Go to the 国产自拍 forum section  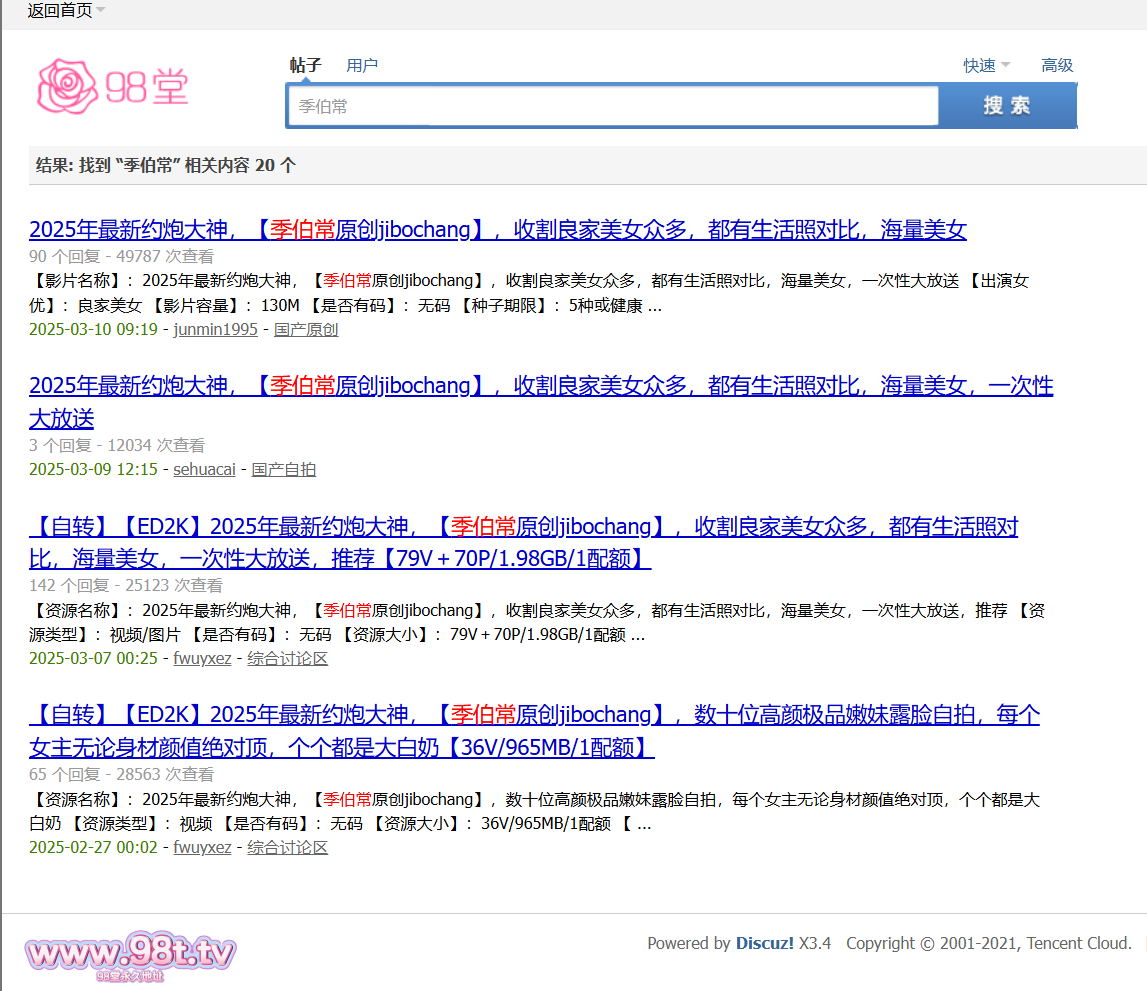click(x=284, y=469)
